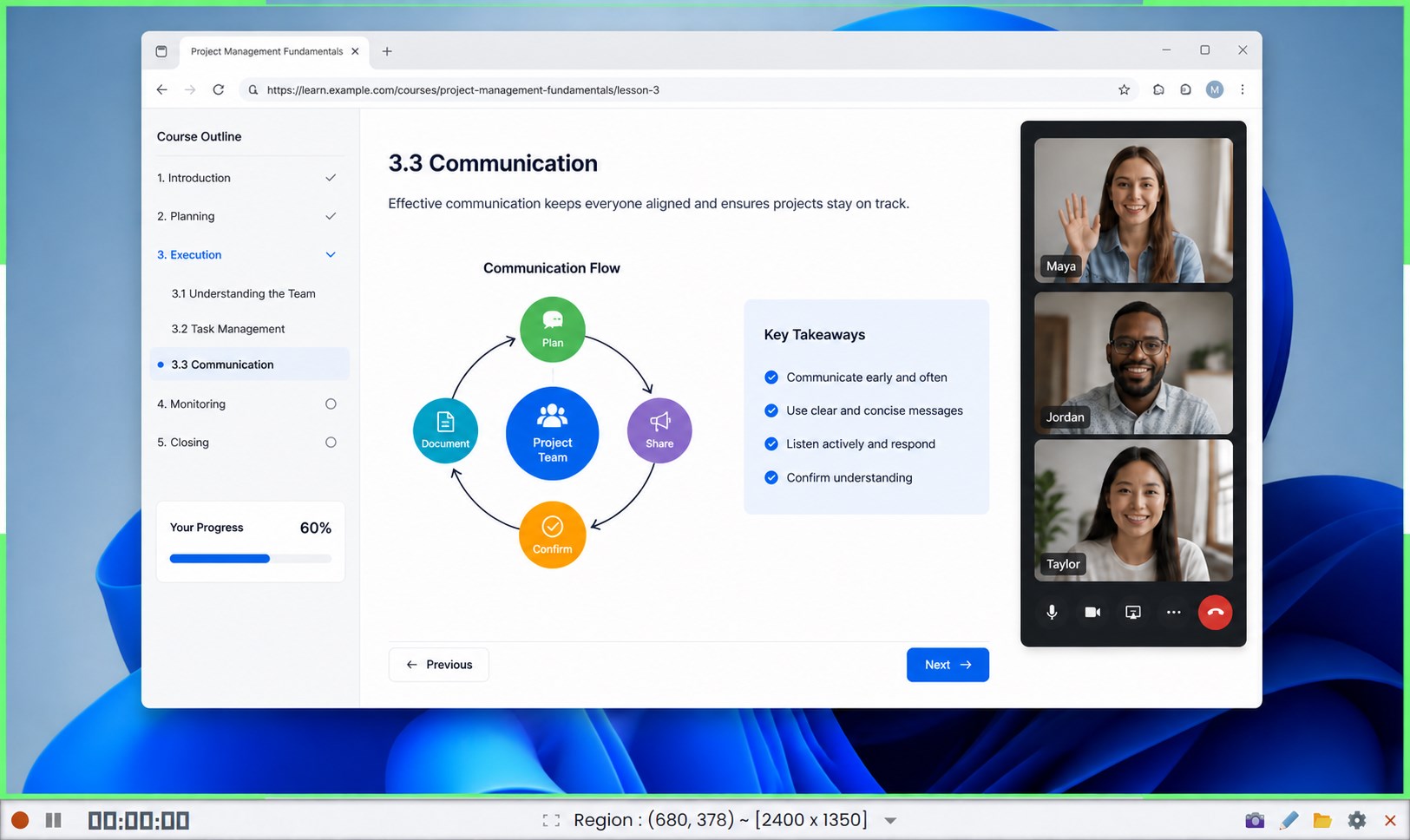Open the recorder pencil drawing tool
This screenshot has height=840, width=1410.
pos(1289,820)
